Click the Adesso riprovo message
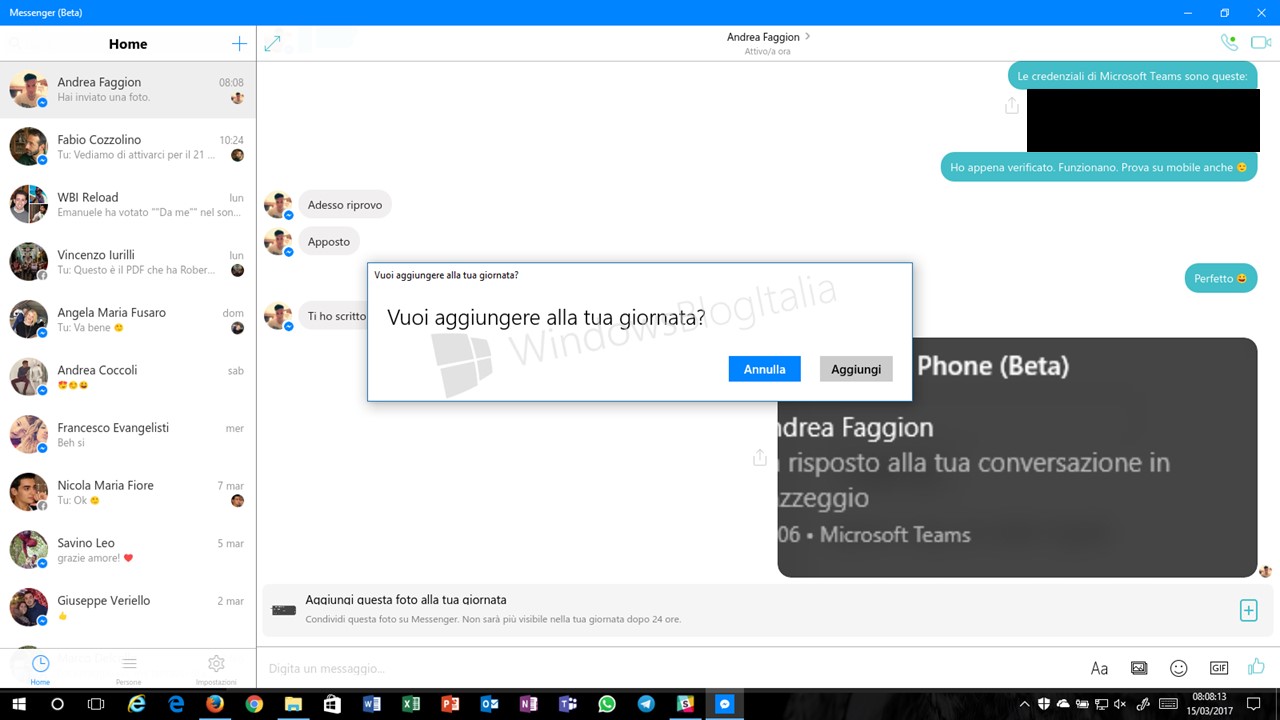This screenshot has width=1280, height=720. pyautogui.click(x=345, y=205)
